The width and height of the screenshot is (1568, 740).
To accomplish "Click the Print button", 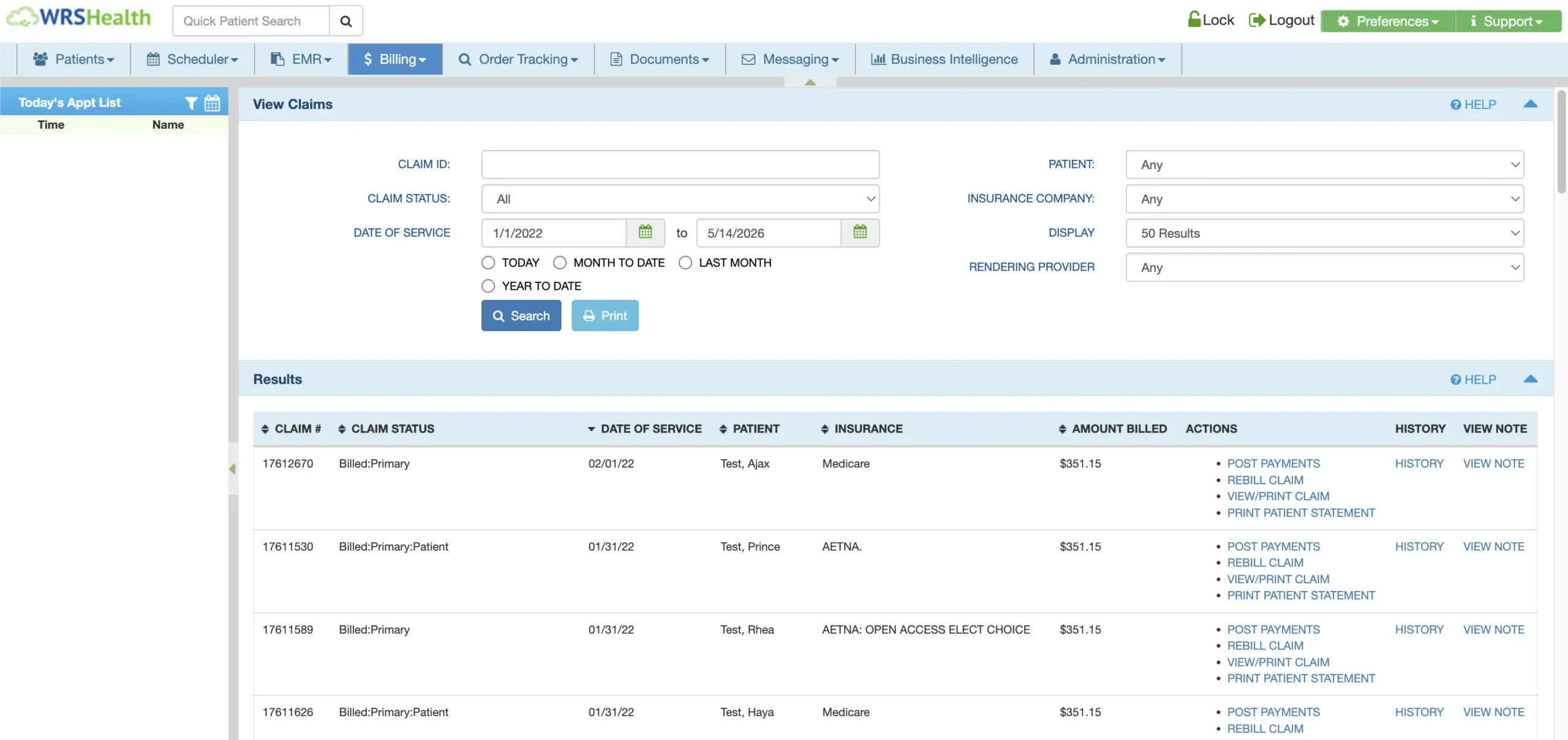I will point(605,315).
